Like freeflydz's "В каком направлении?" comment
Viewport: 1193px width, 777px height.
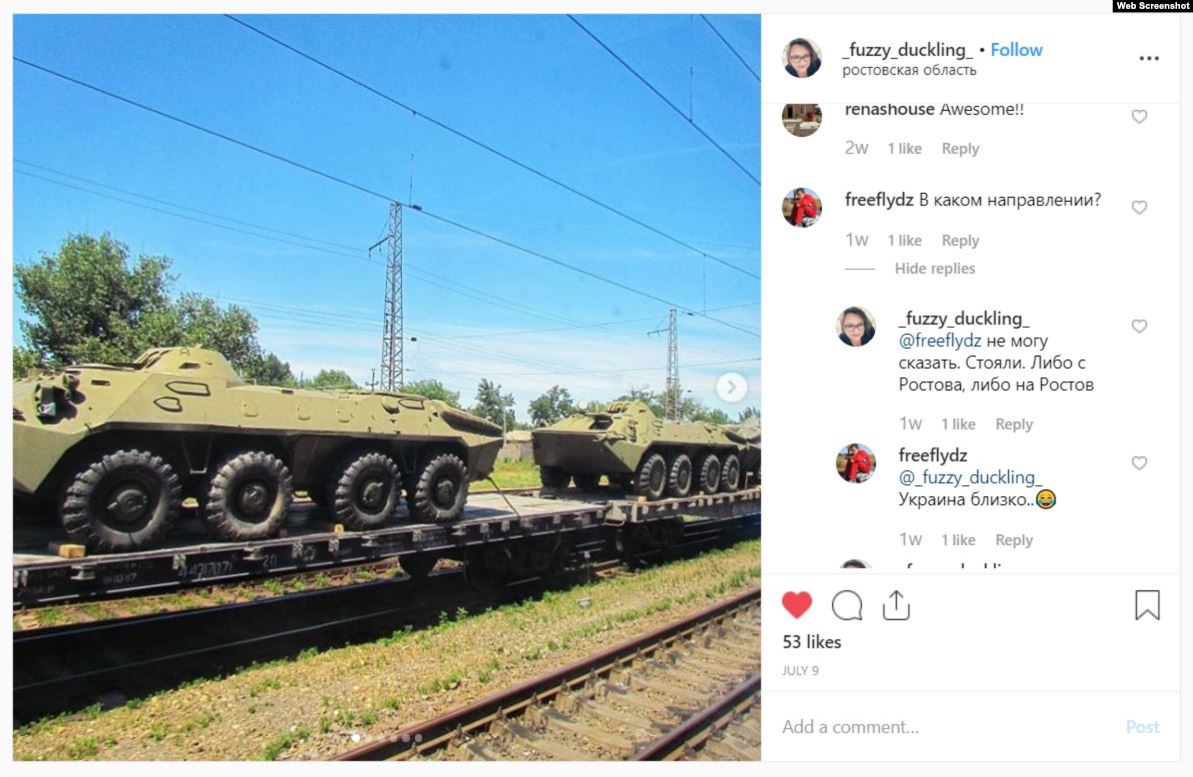click(1139, 208)
